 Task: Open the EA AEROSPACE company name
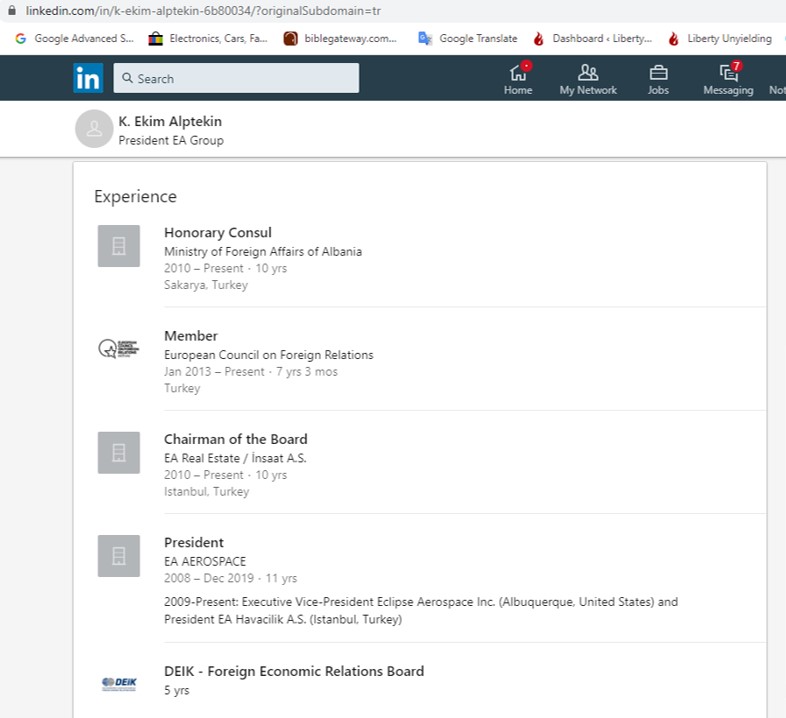[205, 562]
